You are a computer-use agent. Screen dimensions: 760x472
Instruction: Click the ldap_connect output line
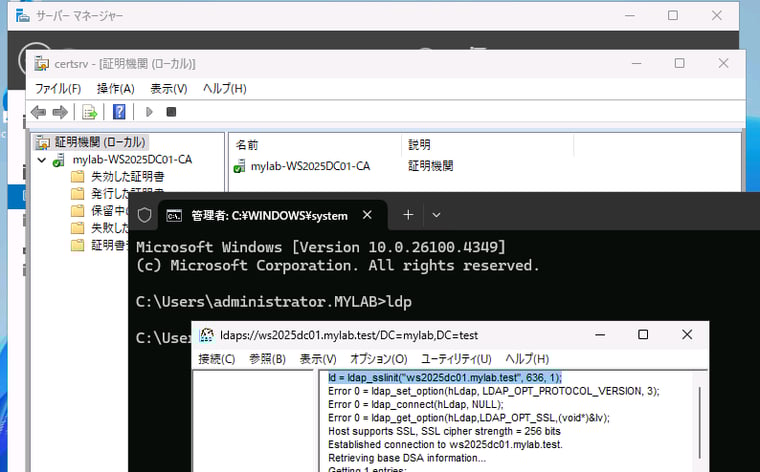point(415,405)
